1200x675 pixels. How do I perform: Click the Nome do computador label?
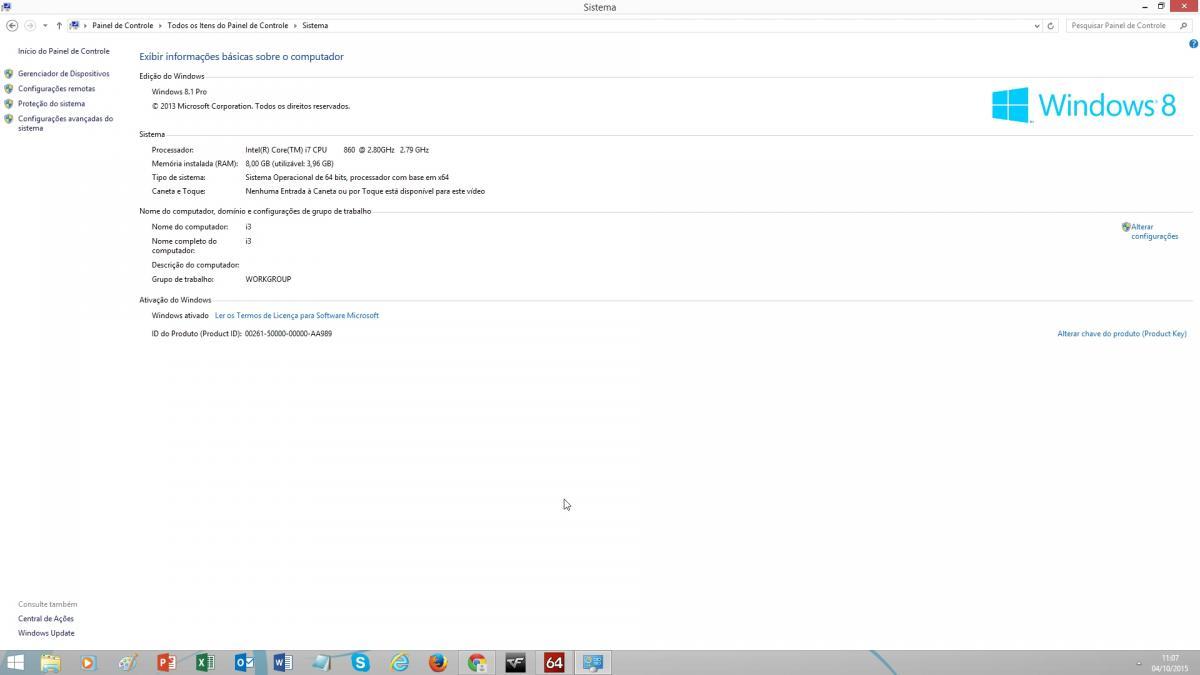coord(190,227)
